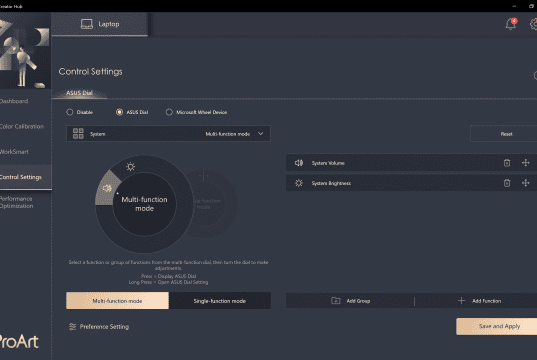Delete the System Brightness function

pyautogui.click(x=507, y=183)
